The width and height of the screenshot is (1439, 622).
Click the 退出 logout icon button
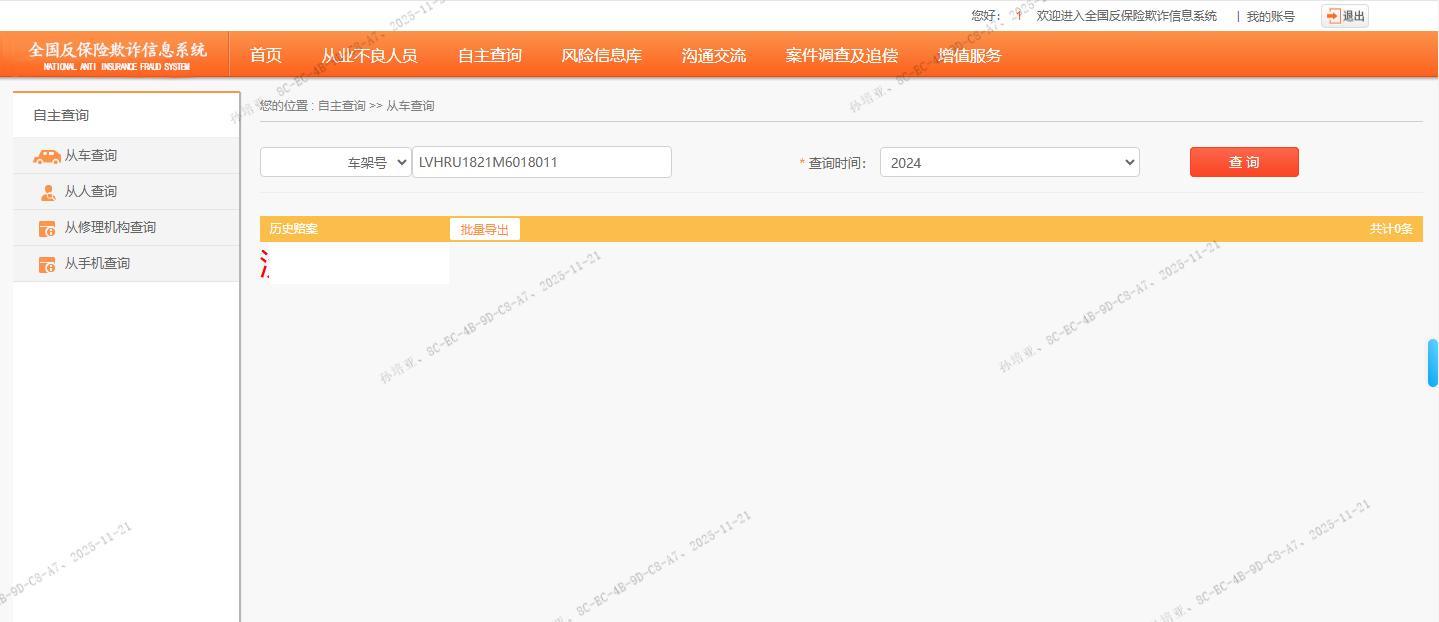[x=1344, y=16]
